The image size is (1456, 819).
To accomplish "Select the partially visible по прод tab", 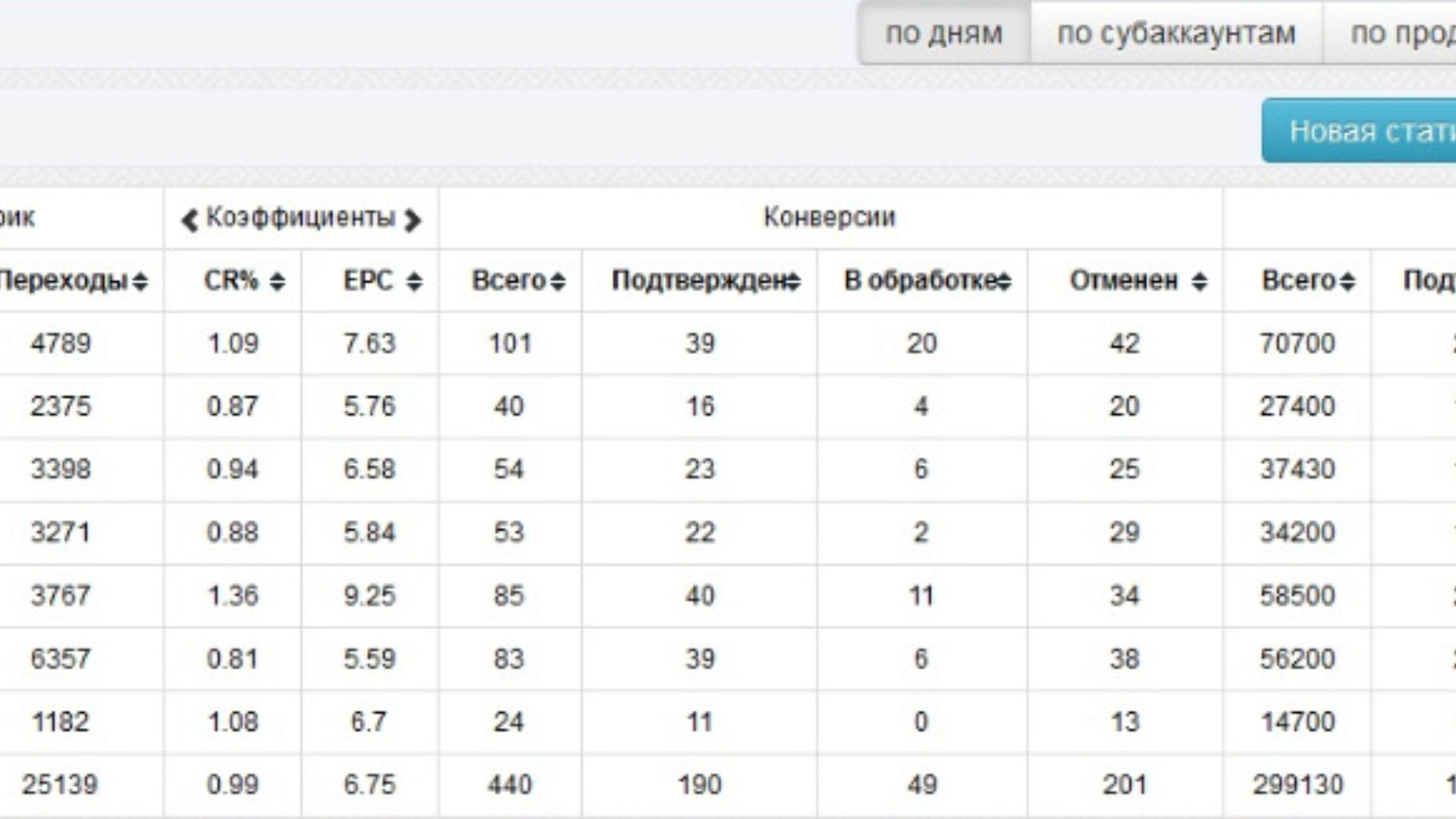I will point(1401,33).
